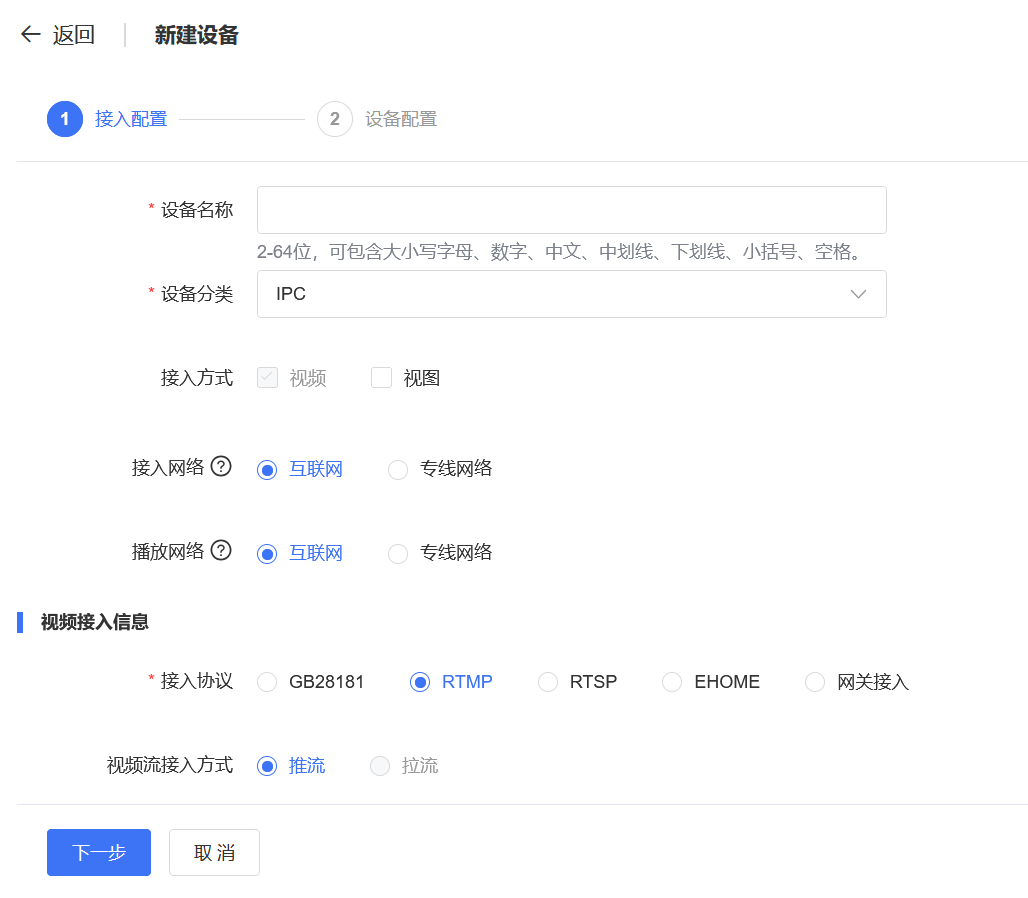Click the 接入配置 step label
The width and height of the screenshot is (1028, 898).
click(x=131, y=119)
